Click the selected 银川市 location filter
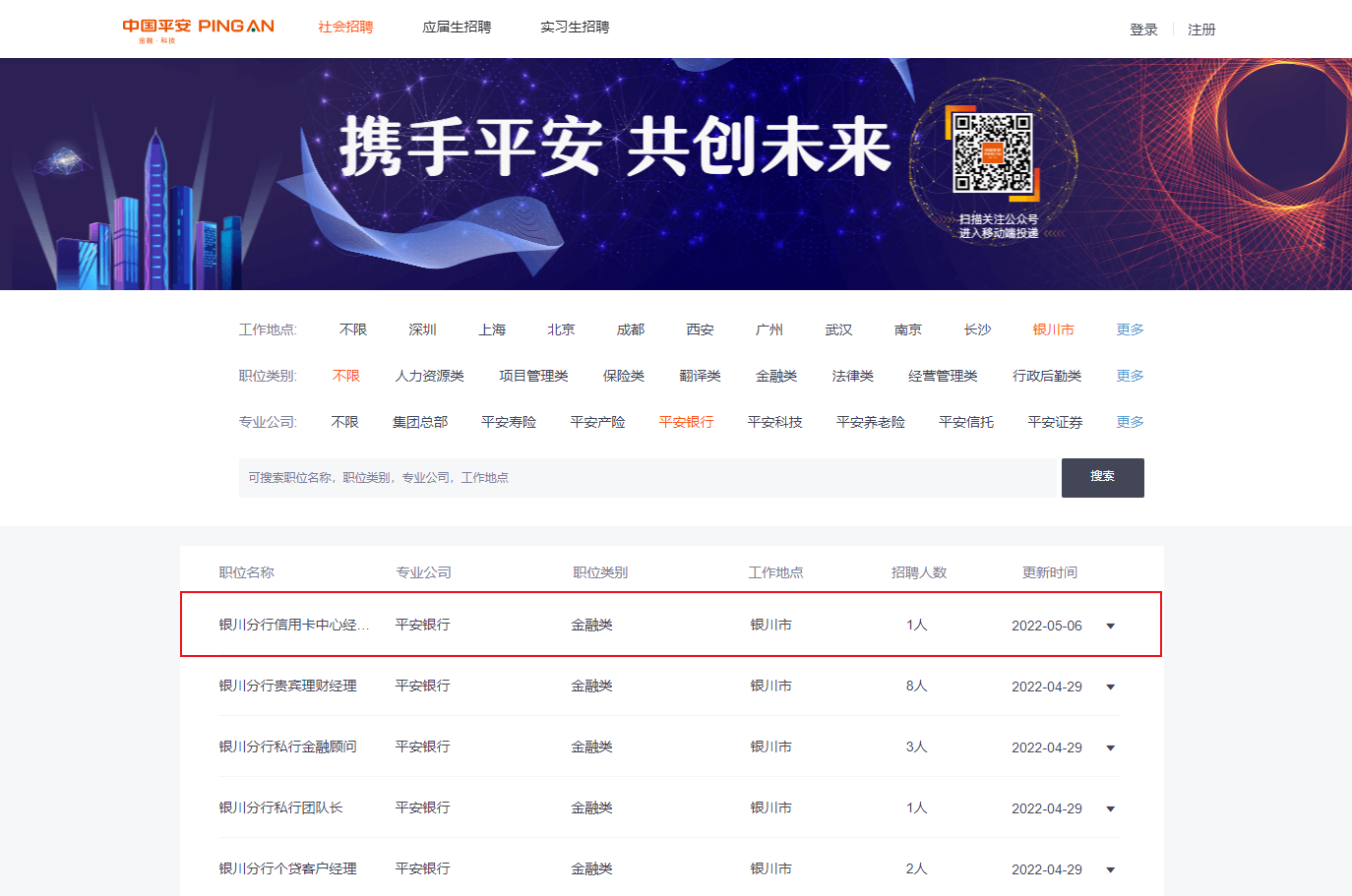Viewport: 1352px width, 896px height. 1053,329
